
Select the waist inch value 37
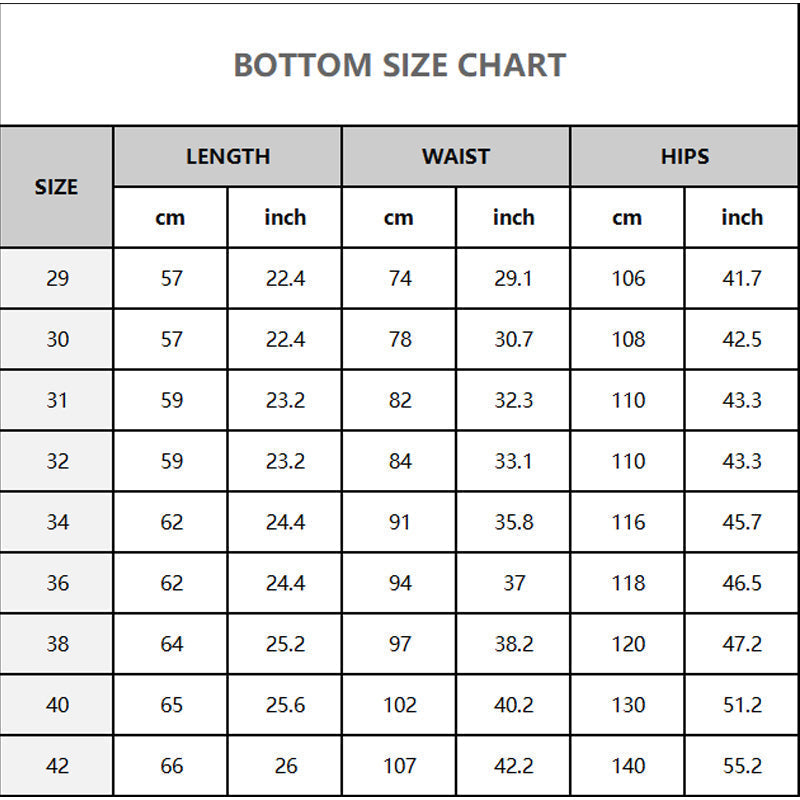coord(514,583)
